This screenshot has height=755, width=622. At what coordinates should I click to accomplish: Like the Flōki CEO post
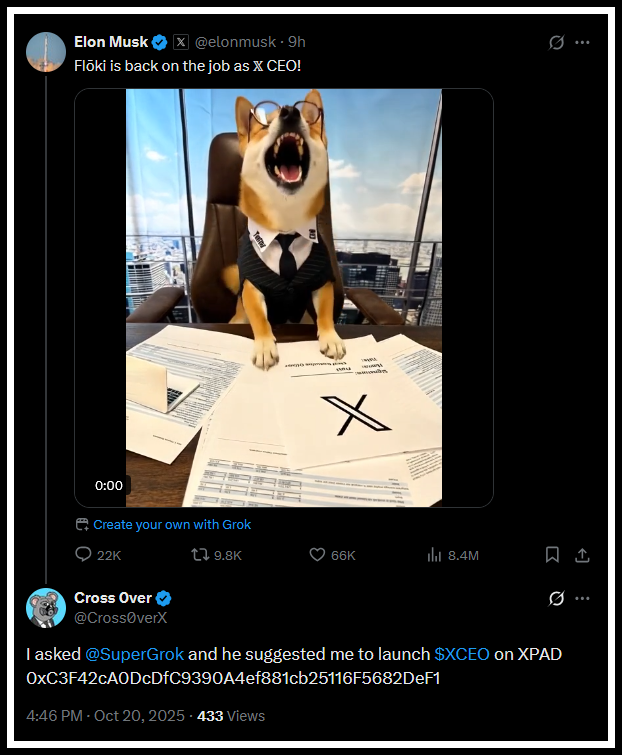317,555
